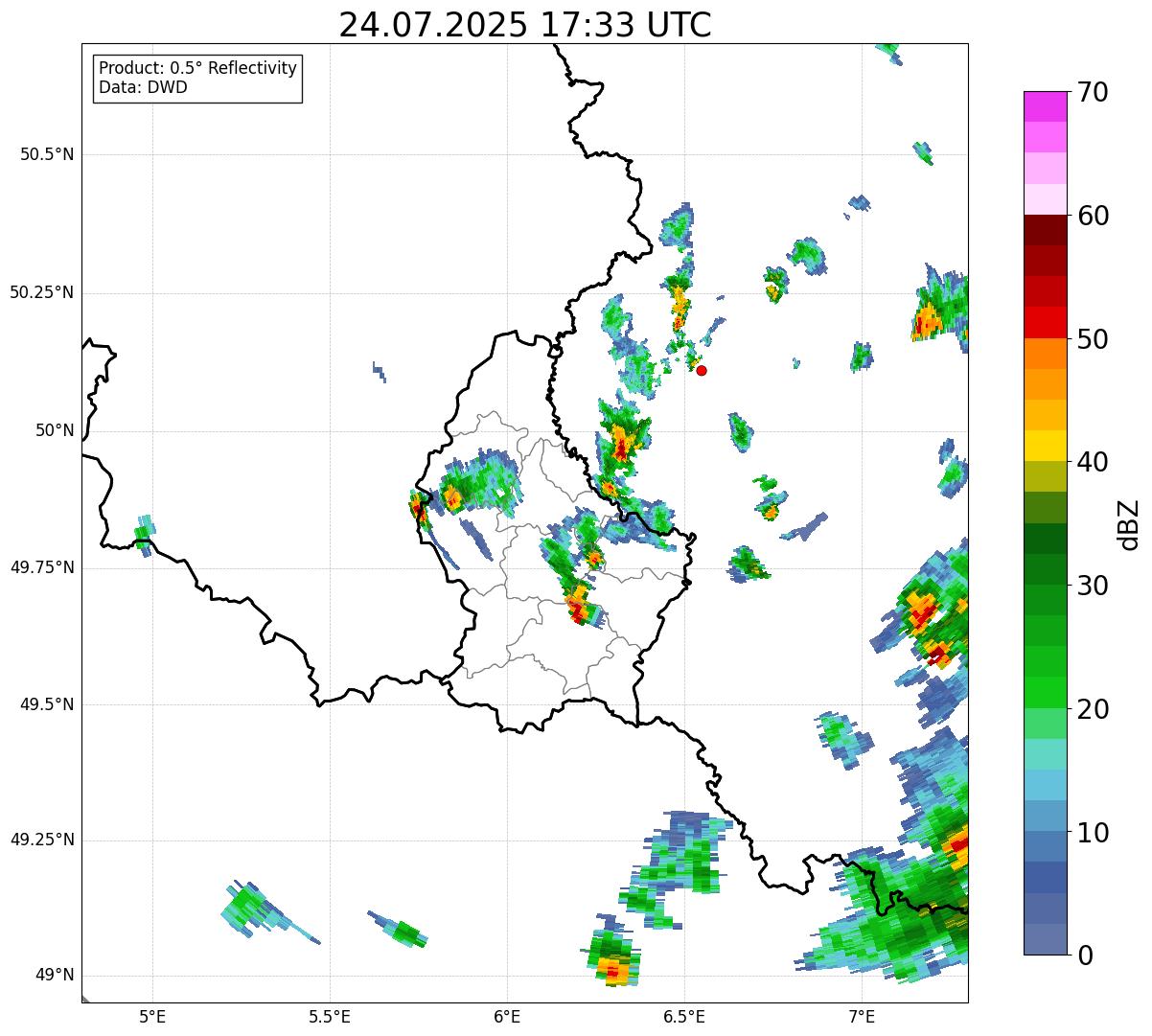Image resolution: width=1152 pixels, height=1036 pixels.
Task: Click the latitude label '49.5°N'
Action: (47, 704)
